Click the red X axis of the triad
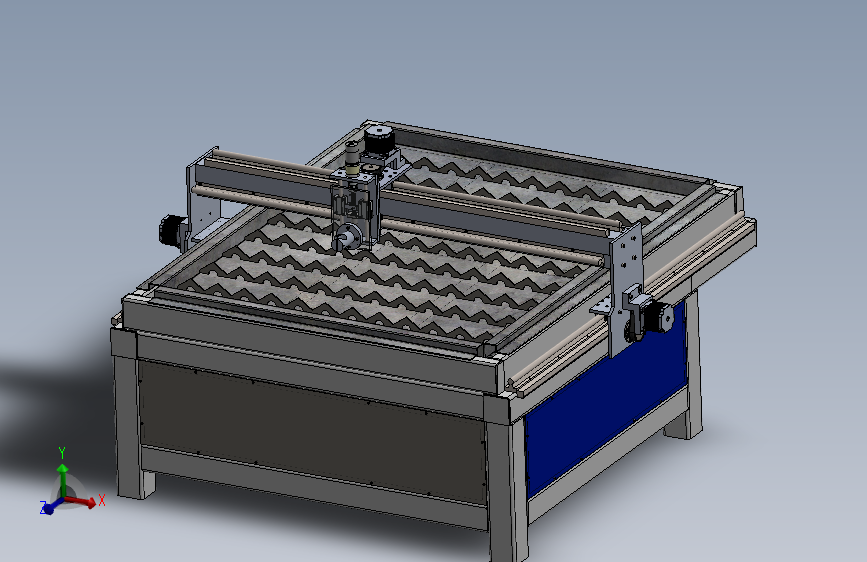Image resolution: width=867 pixels, height=562 pixels. pyautogui.click(x=81, y=502)
